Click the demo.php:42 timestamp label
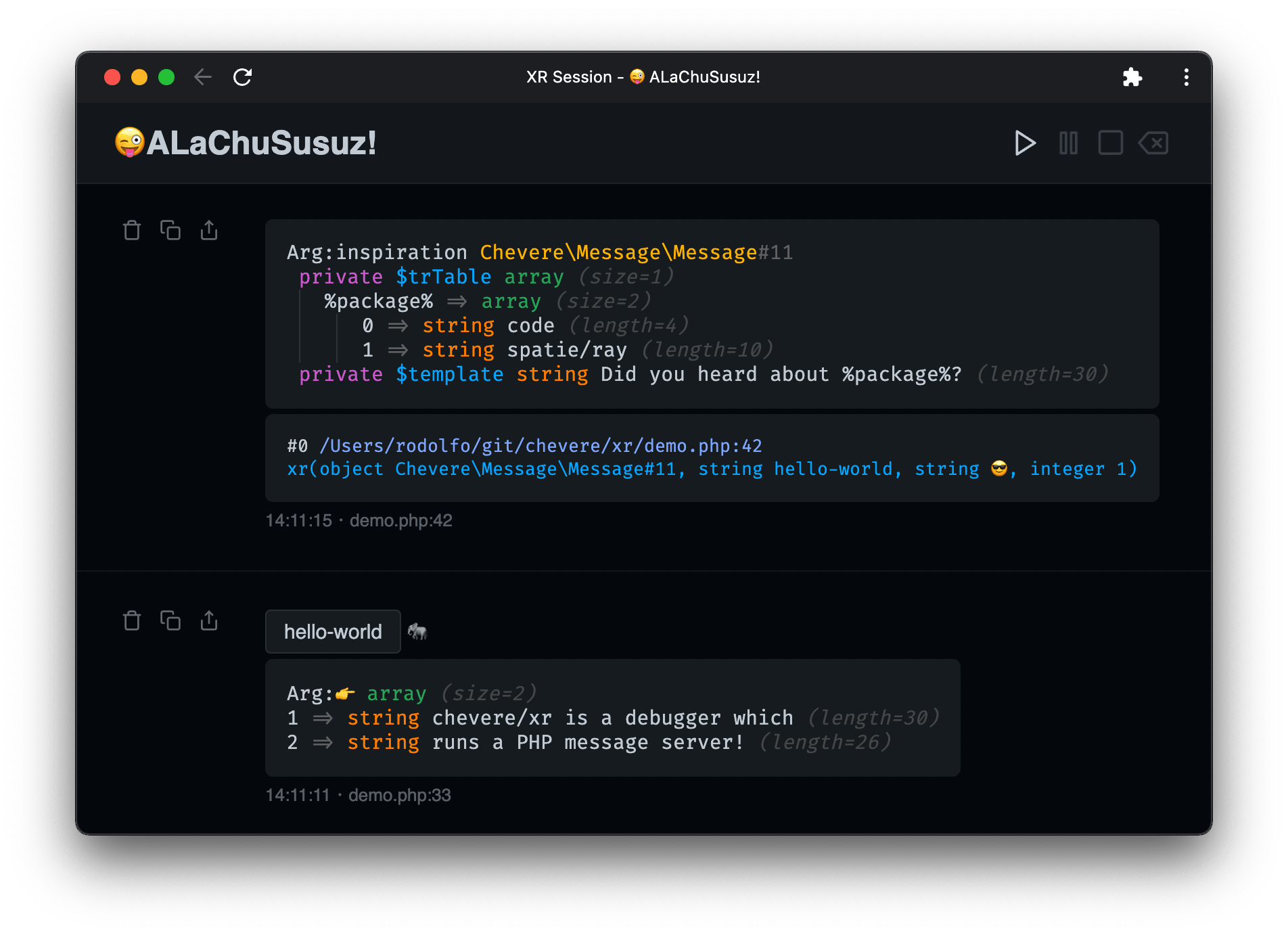The height and width of the screenshot is (935, 1288). [x=359, y=520]
